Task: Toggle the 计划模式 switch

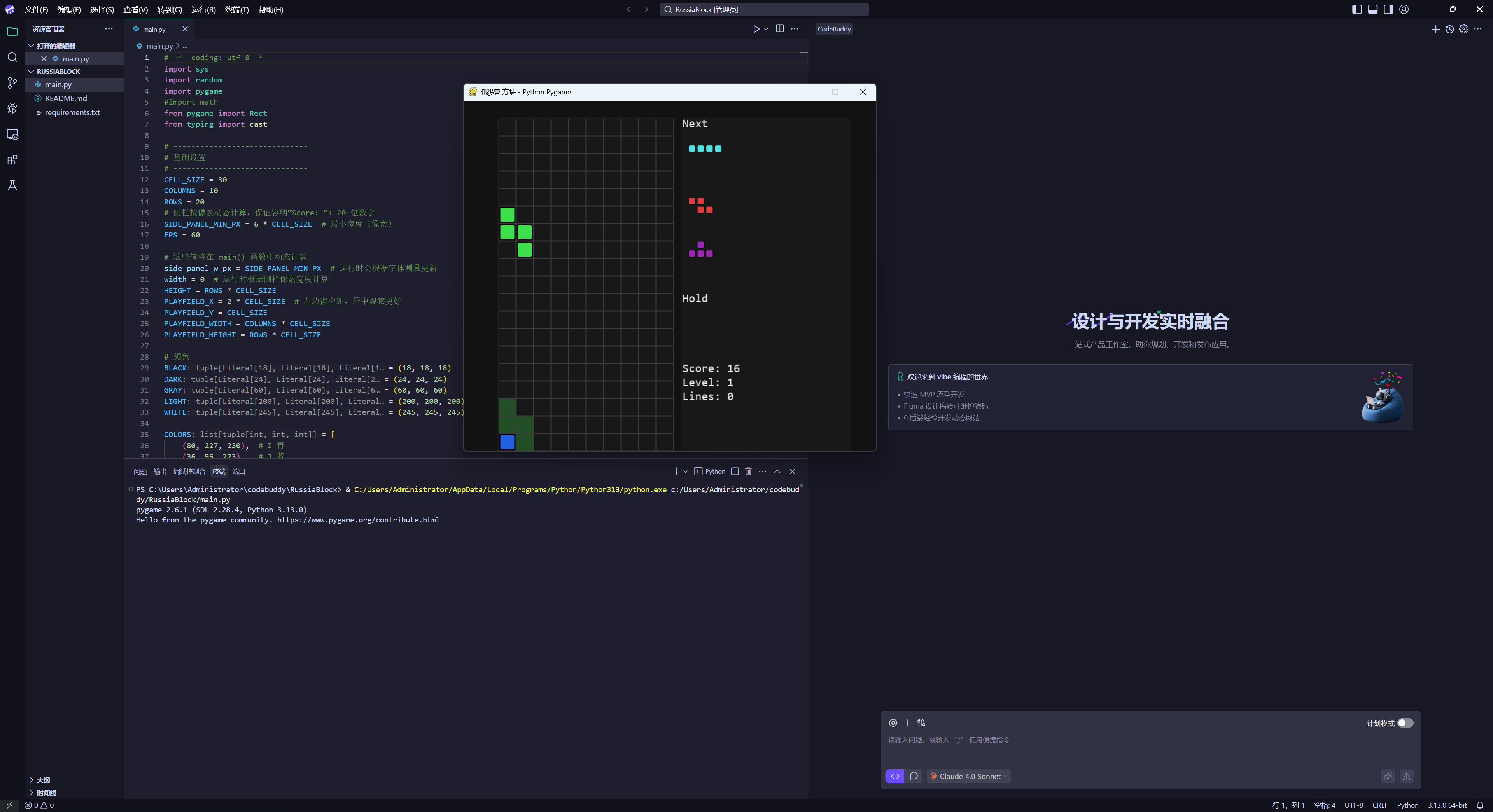Action: [1405, 723]
